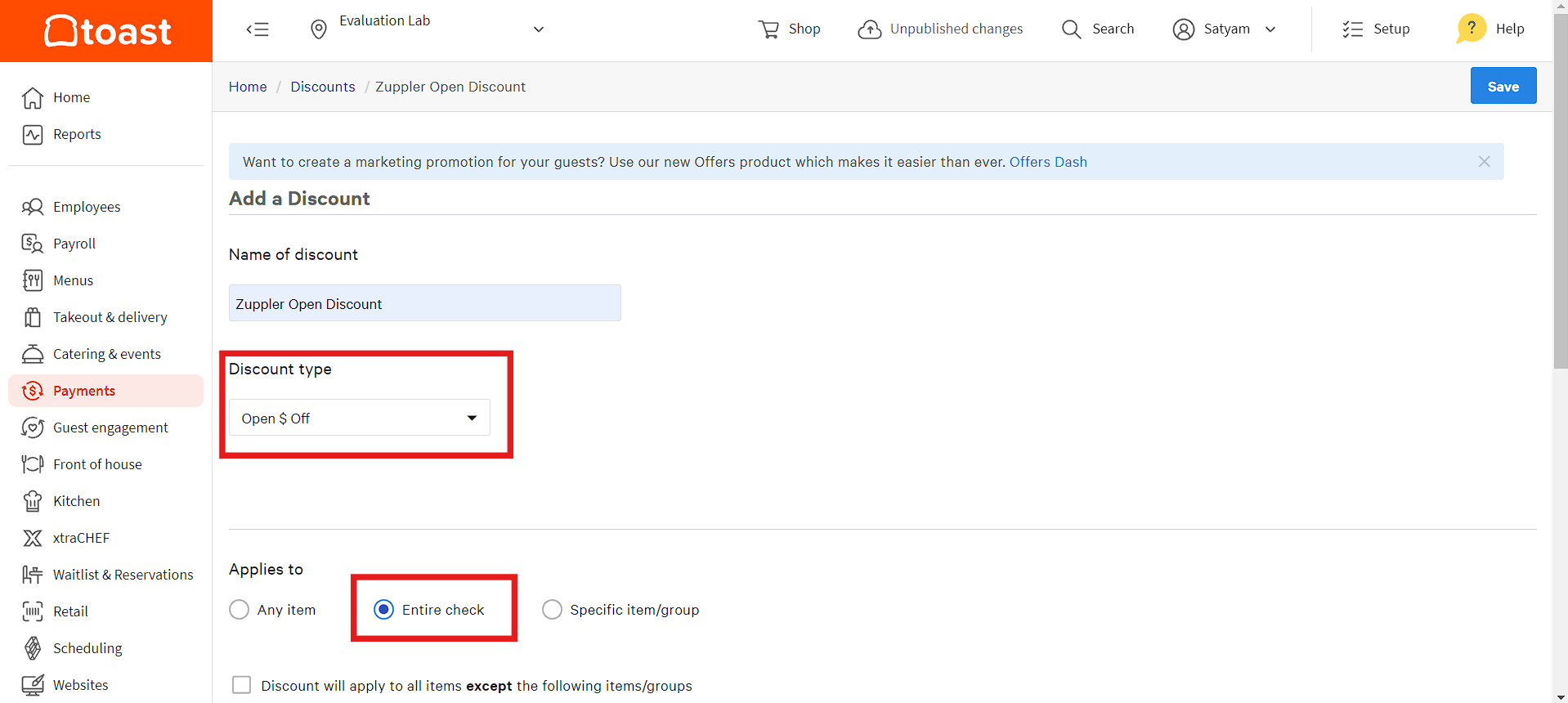The width and height of the screenshot is (1568, 703).
Task: Click the page vertical scrollbar
Action: 1561,192
